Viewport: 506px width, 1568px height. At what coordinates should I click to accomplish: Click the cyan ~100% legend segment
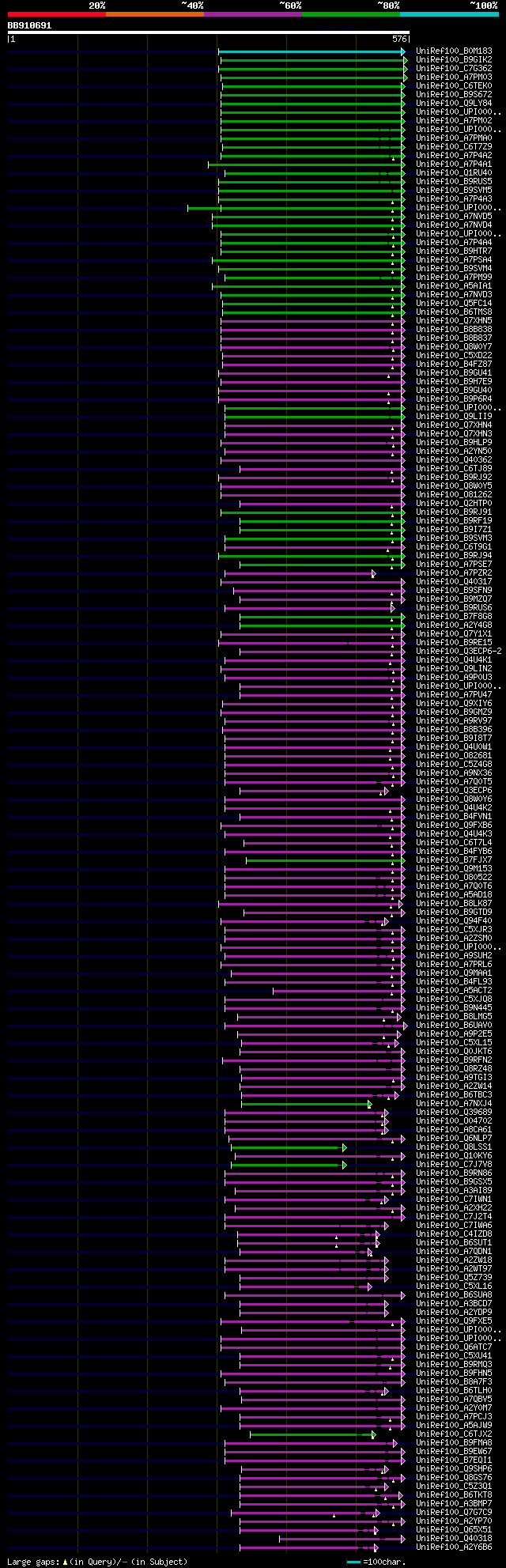[449, 14]
